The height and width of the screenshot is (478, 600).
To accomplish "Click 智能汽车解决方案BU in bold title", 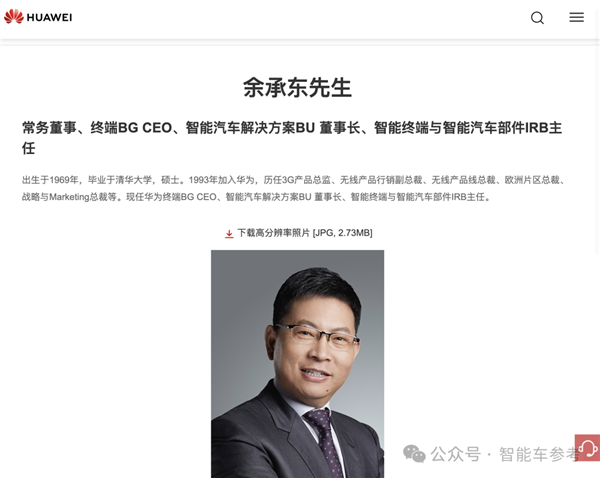I will click(x=250, y=128).
